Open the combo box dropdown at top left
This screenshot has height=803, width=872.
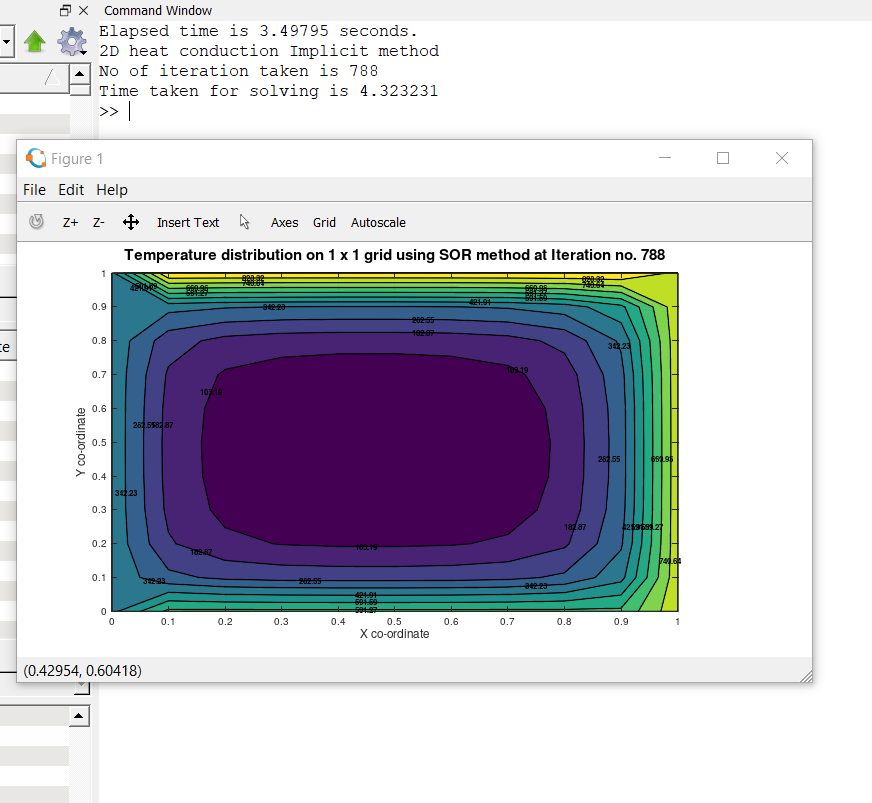tap(7, 41)
